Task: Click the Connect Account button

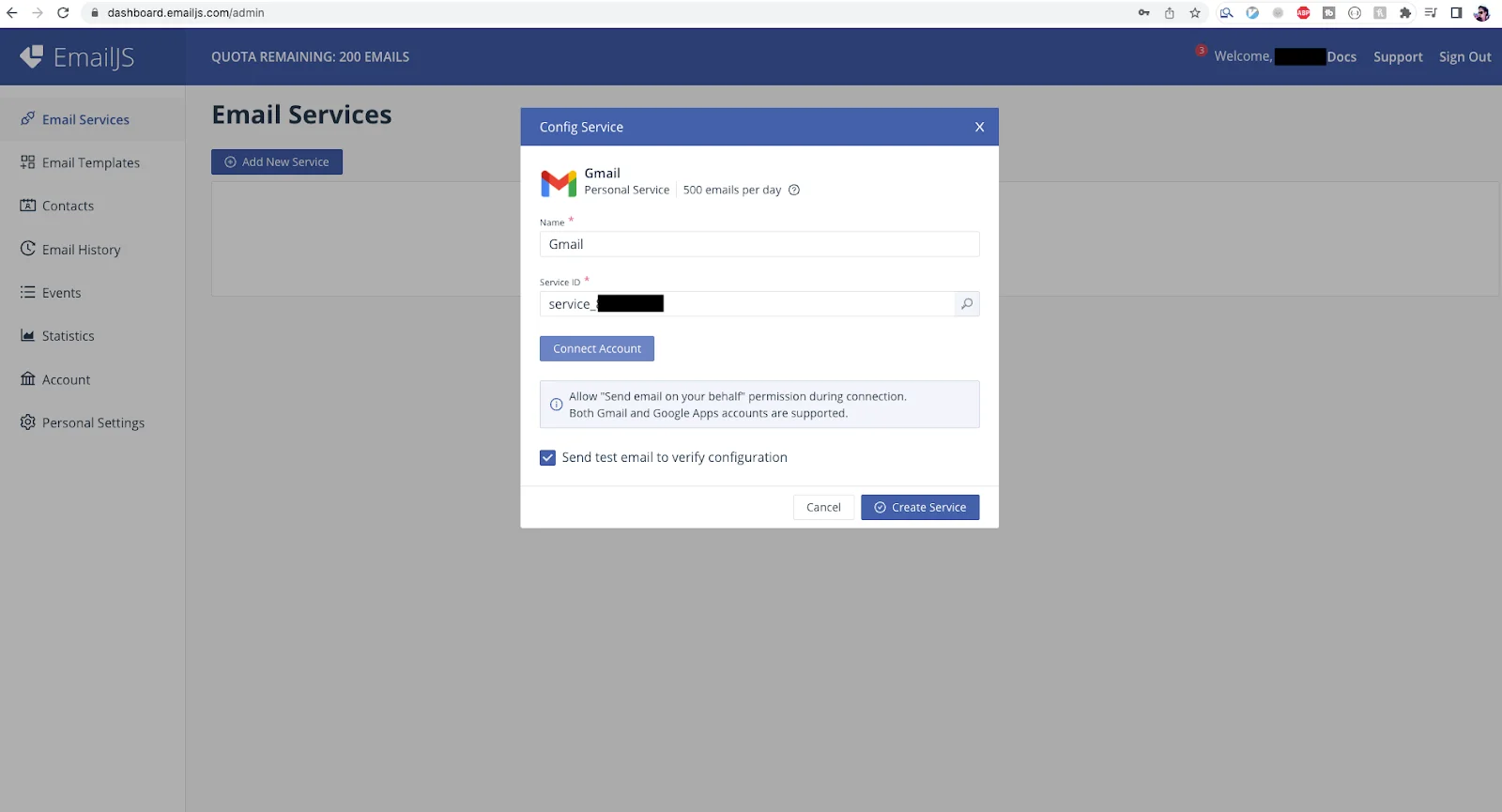Action: click(x=597, y=348)
